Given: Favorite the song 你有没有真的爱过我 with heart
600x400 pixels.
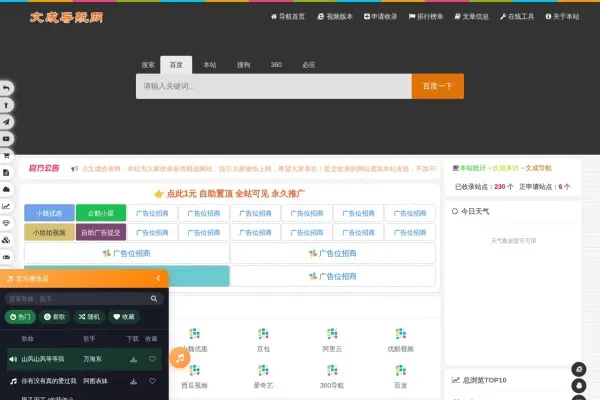Looking at the screenshot, I should click(x=152, y=381).
